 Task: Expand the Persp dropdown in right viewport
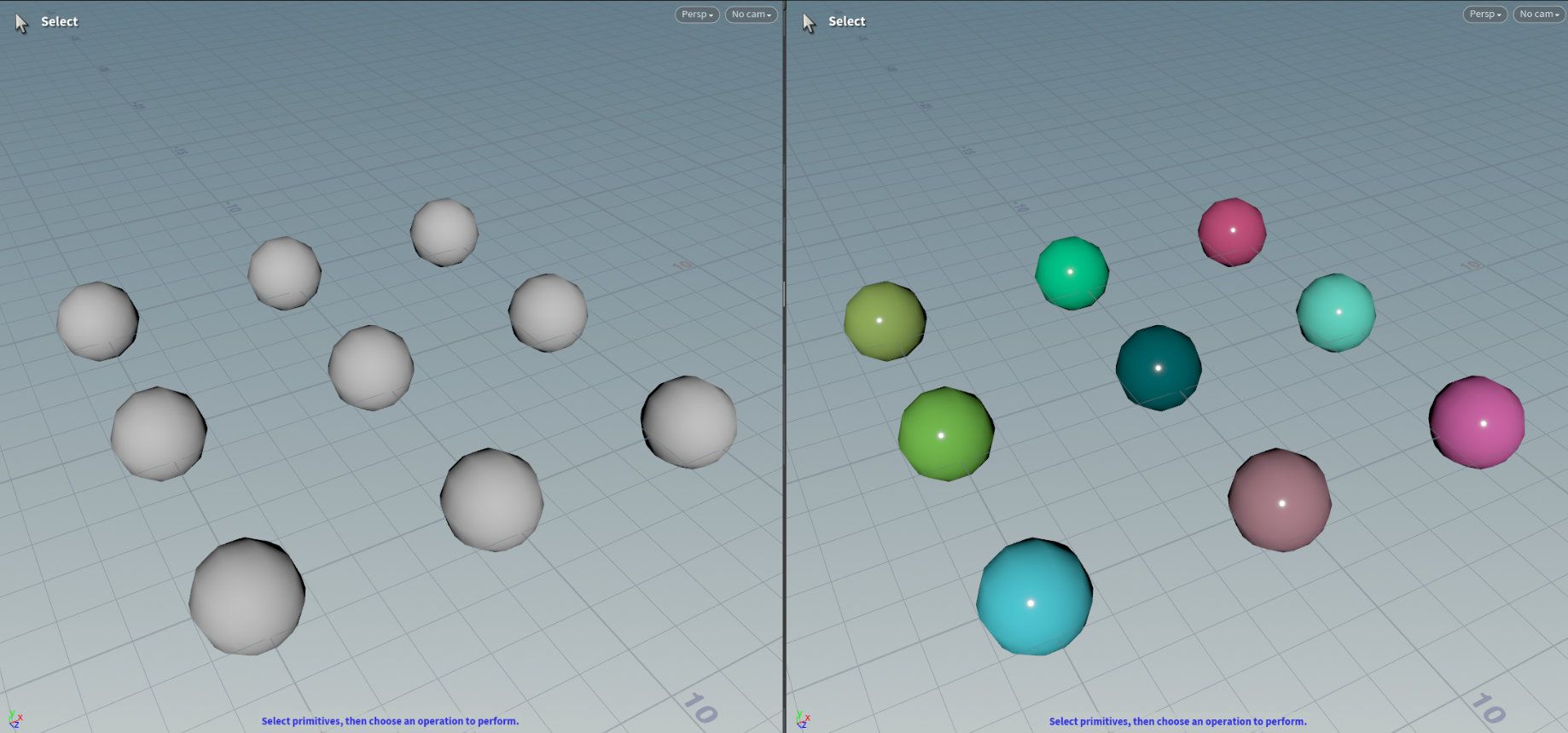[x=1484, y=15]
